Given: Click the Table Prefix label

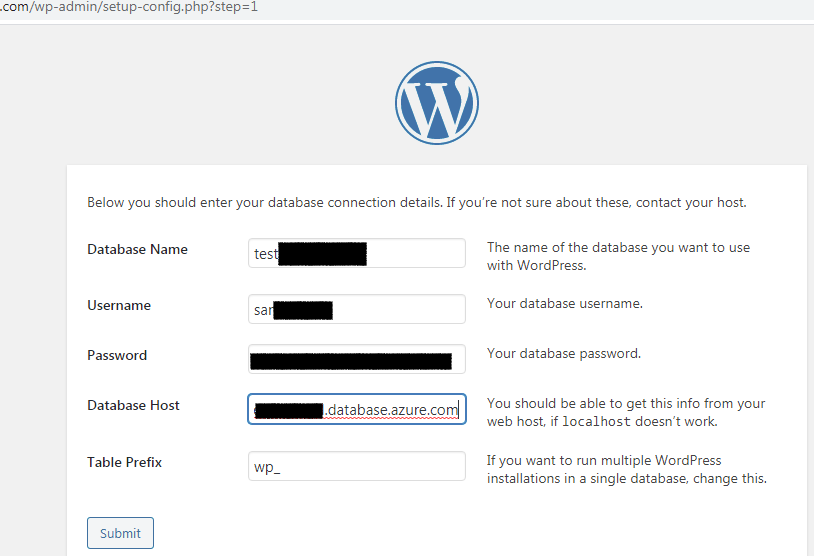Looking at the screenshot, I should click(125, 462).
